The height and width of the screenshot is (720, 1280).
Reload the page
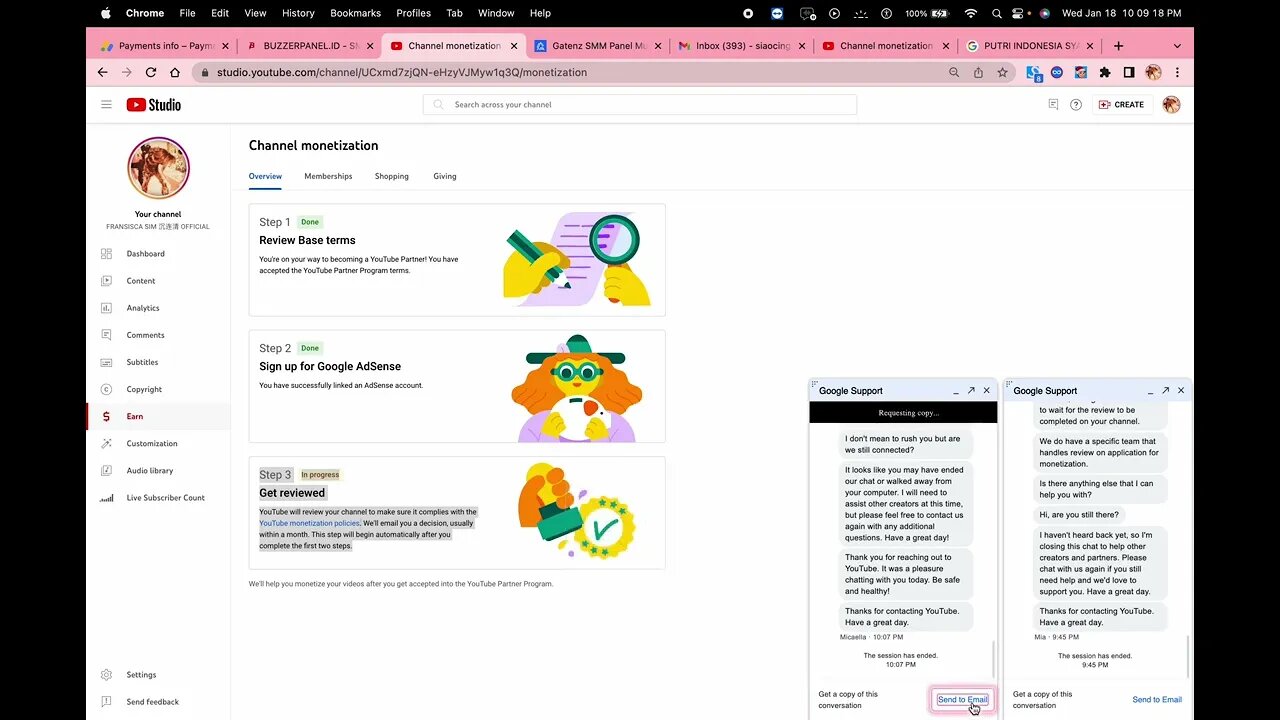151,72
